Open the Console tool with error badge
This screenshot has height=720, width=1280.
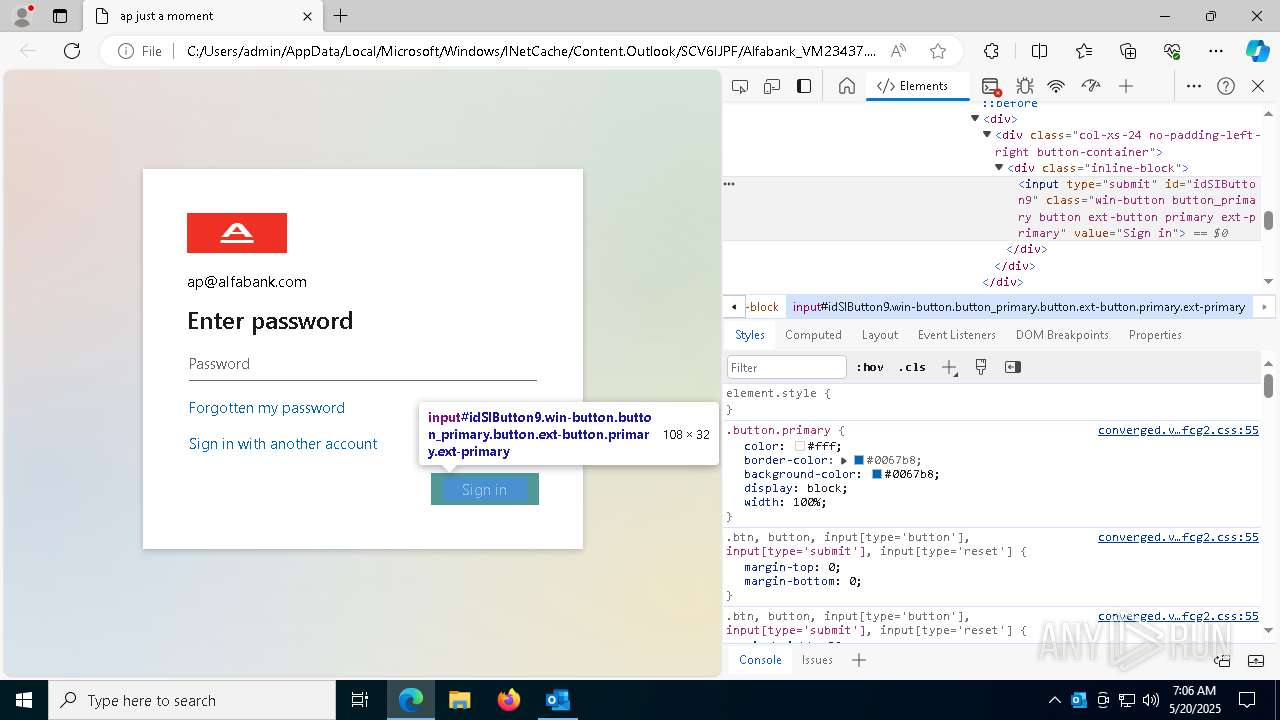tap(991, 86)
